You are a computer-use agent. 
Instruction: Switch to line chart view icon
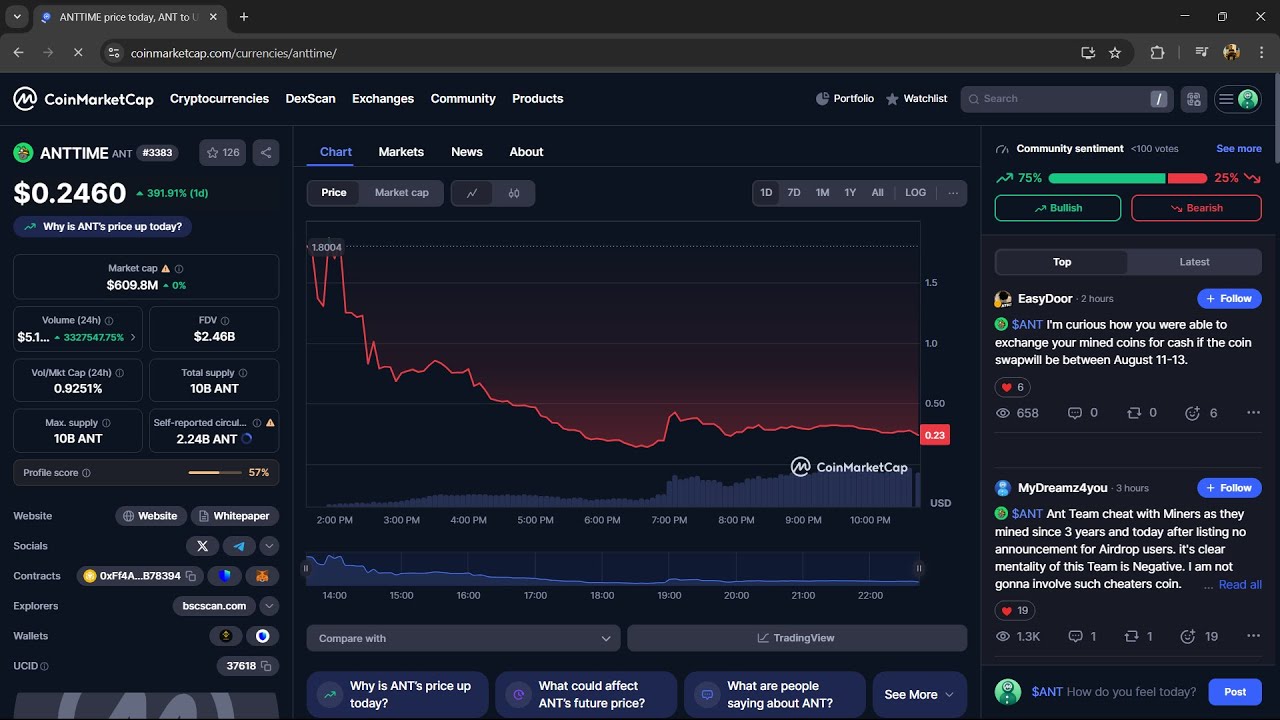point(472,193)
